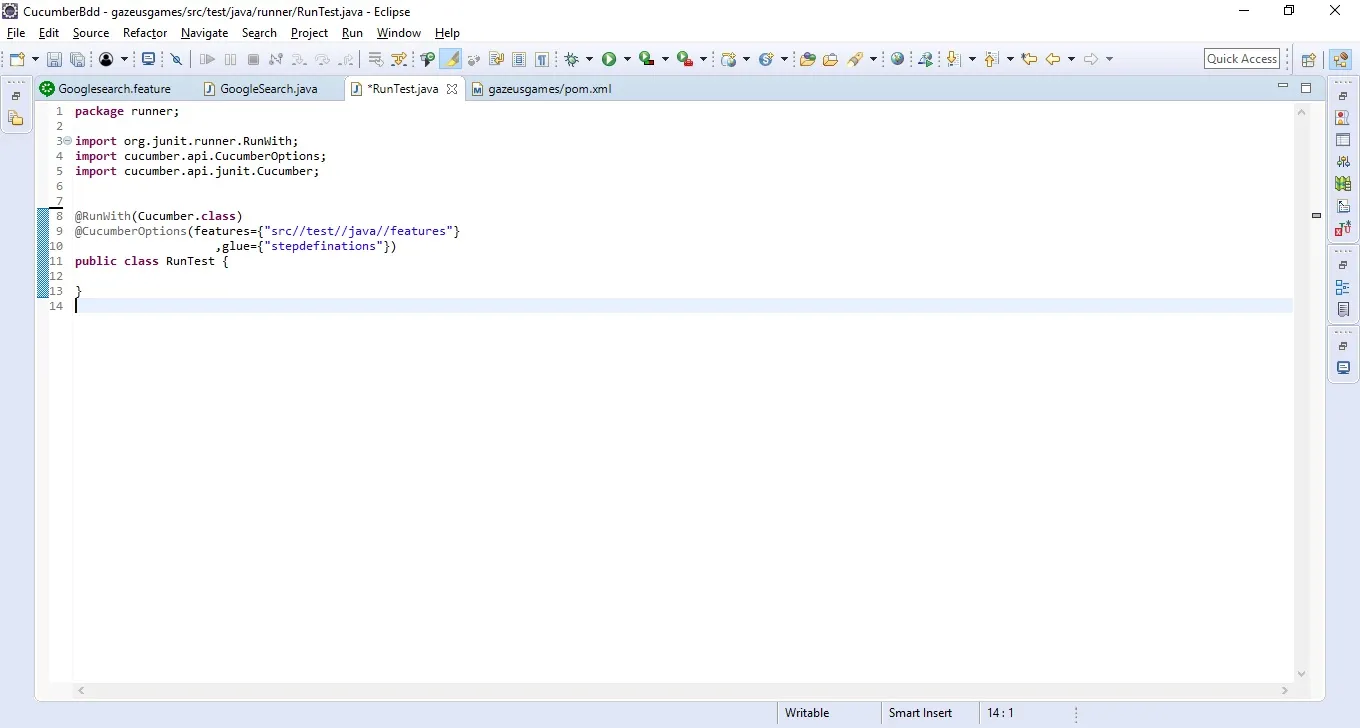Minimize the editor area

coord(1283,86)
